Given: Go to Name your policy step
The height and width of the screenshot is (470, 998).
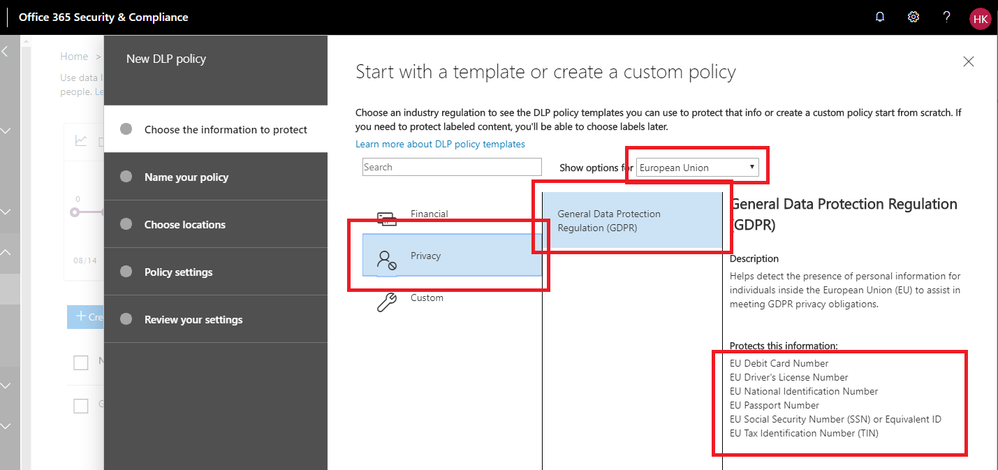Looking at the screenshot, I should (x=216, y=176).
